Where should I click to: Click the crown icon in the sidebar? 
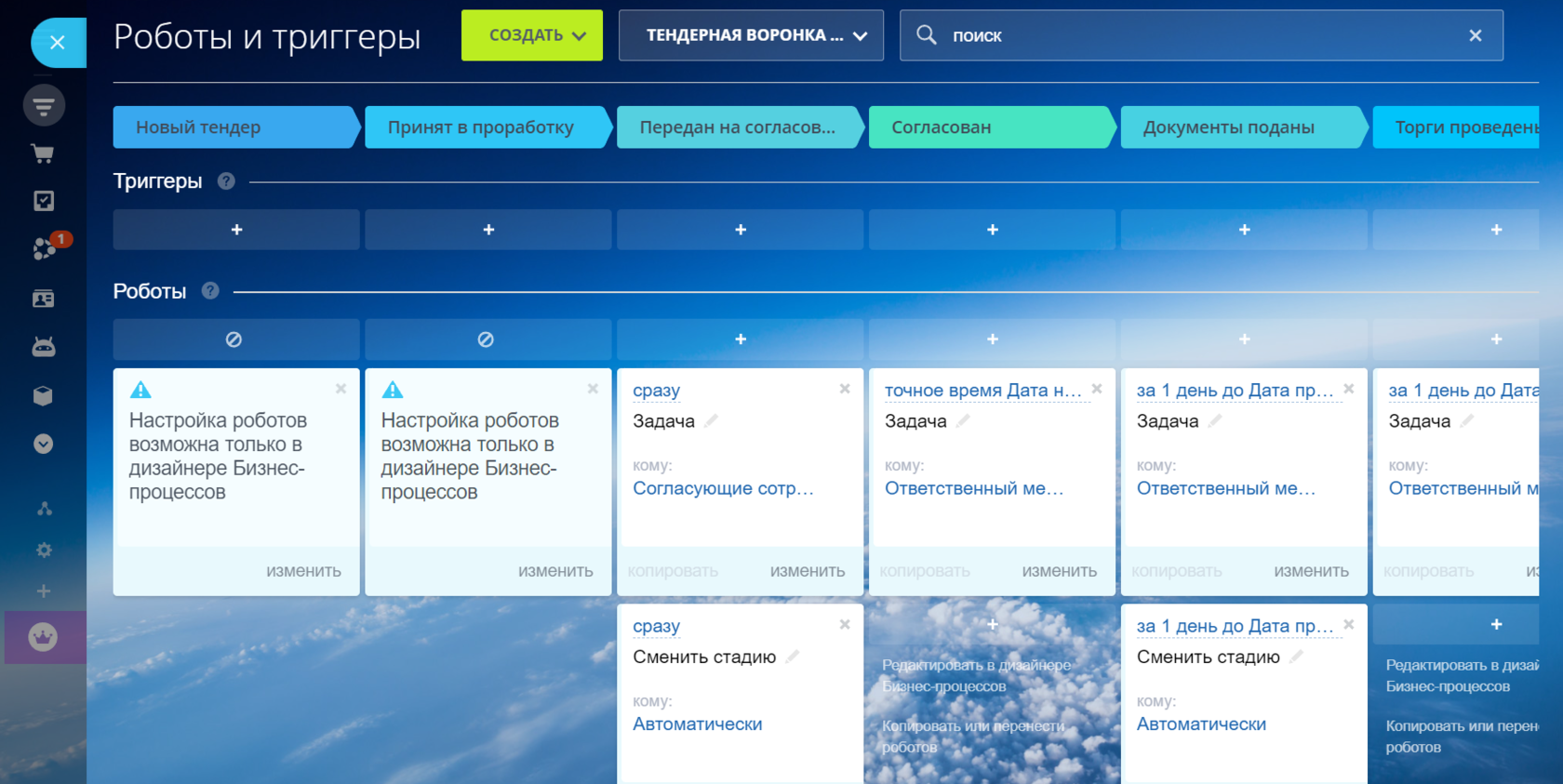click(x=43, y=637)
